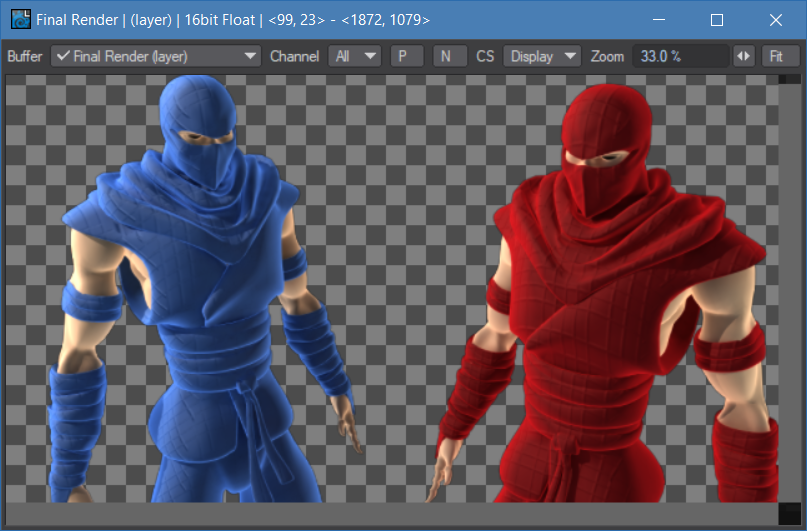Click the dark corner square at bottom right

coord(789,513)
